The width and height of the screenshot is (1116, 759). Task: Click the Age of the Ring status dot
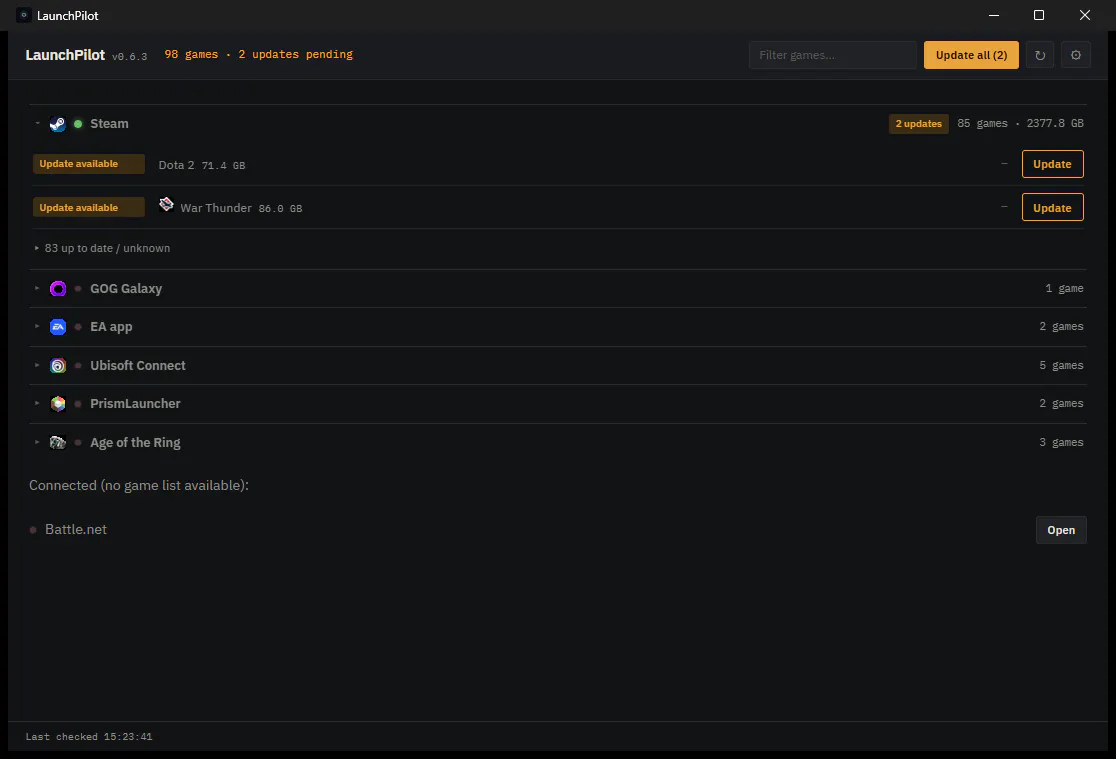[78, 442]
